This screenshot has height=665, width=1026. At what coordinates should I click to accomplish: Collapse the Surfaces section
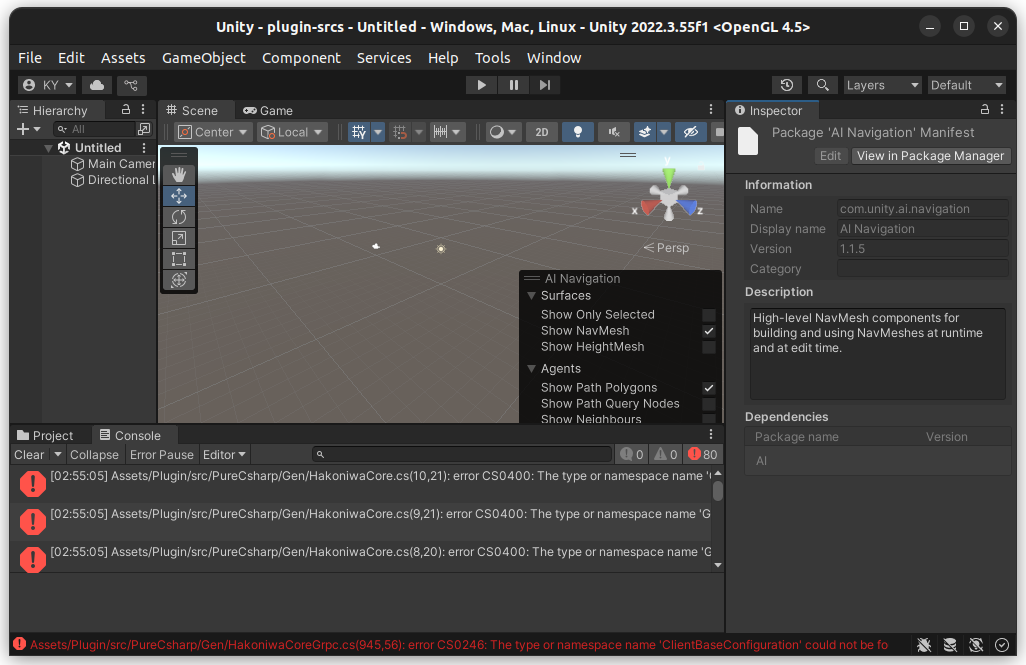pyautogui.click(x=531, y=296)
